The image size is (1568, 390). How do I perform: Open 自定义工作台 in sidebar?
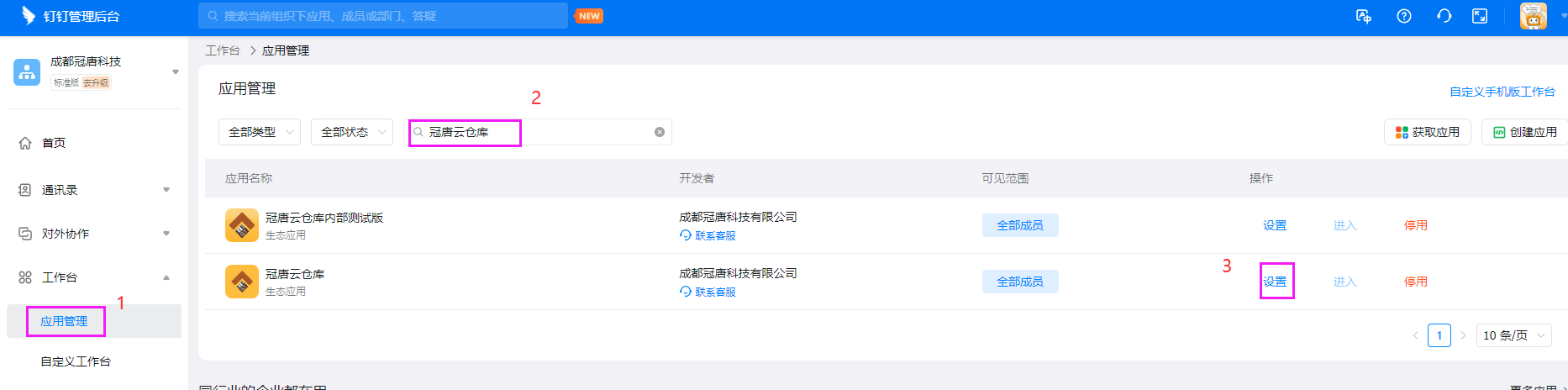[x=76, y=361]
